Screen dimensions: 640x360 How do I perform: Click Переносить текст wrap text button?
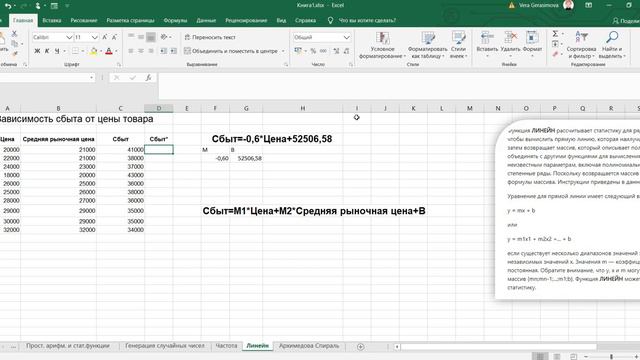point(210,37)
